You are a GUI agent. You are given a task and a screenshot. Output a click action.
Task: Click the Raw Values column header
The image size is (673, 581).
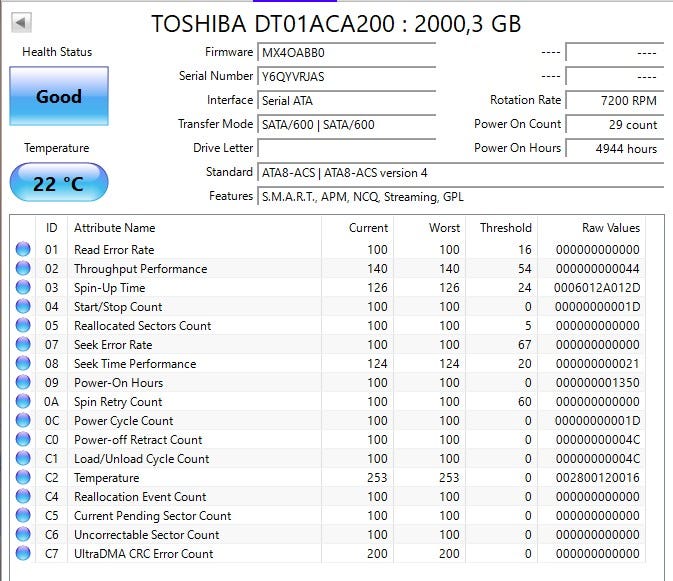click(x=611, y=227)
